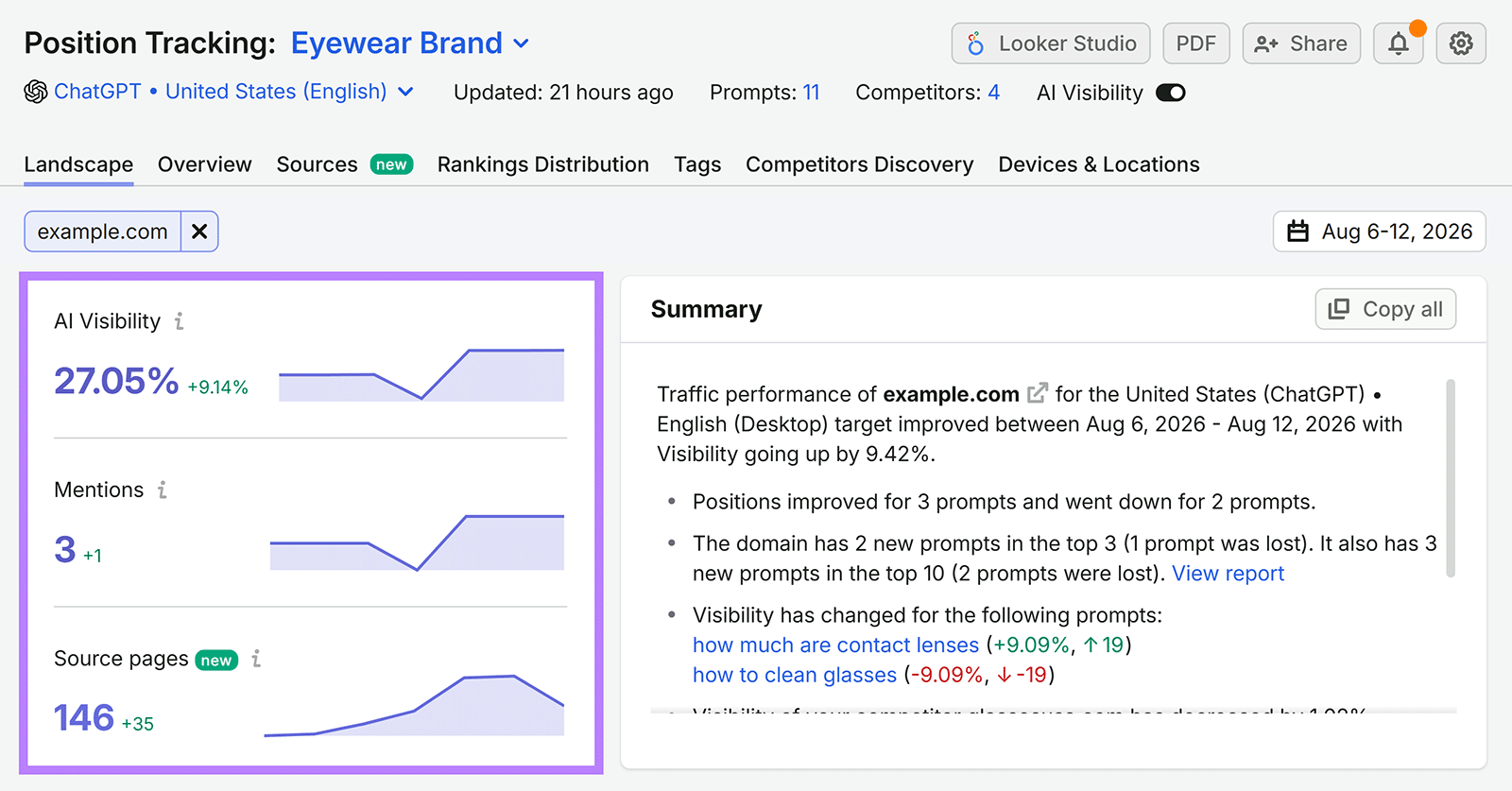Switch to the Landscape tab

[78, 164]
